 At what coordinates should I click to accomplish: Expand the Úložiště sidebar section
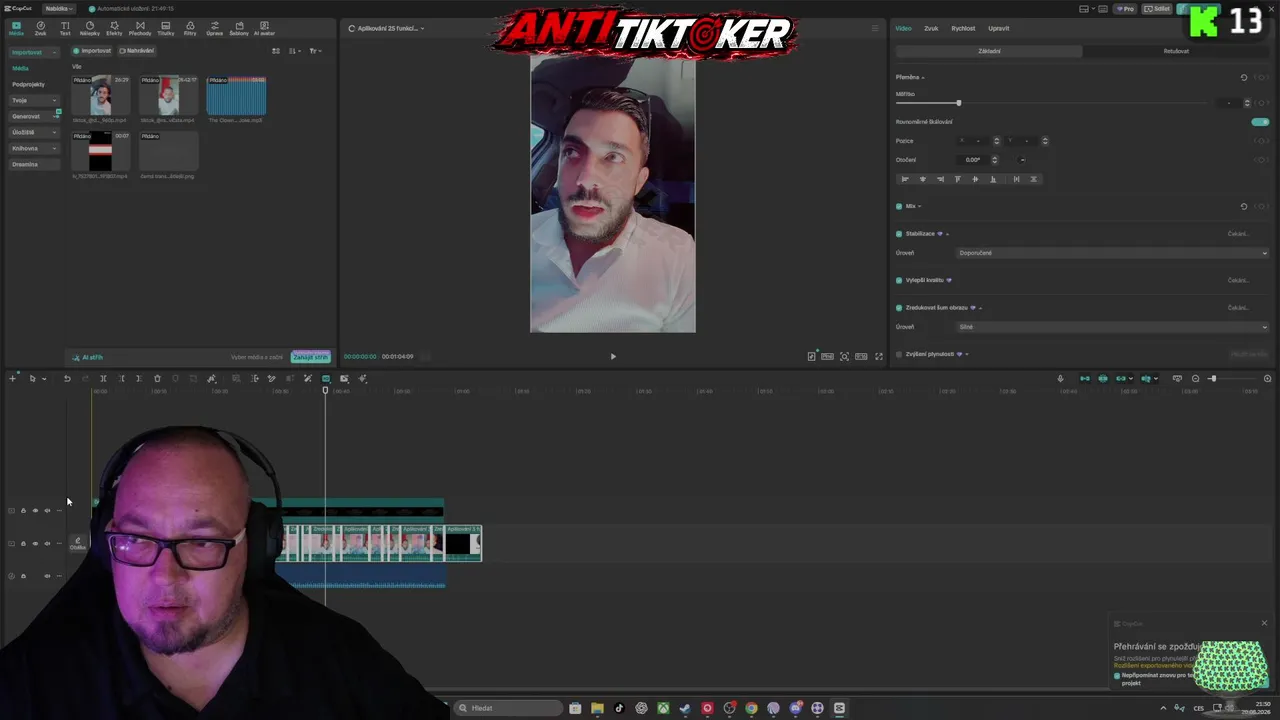(33, 132)
